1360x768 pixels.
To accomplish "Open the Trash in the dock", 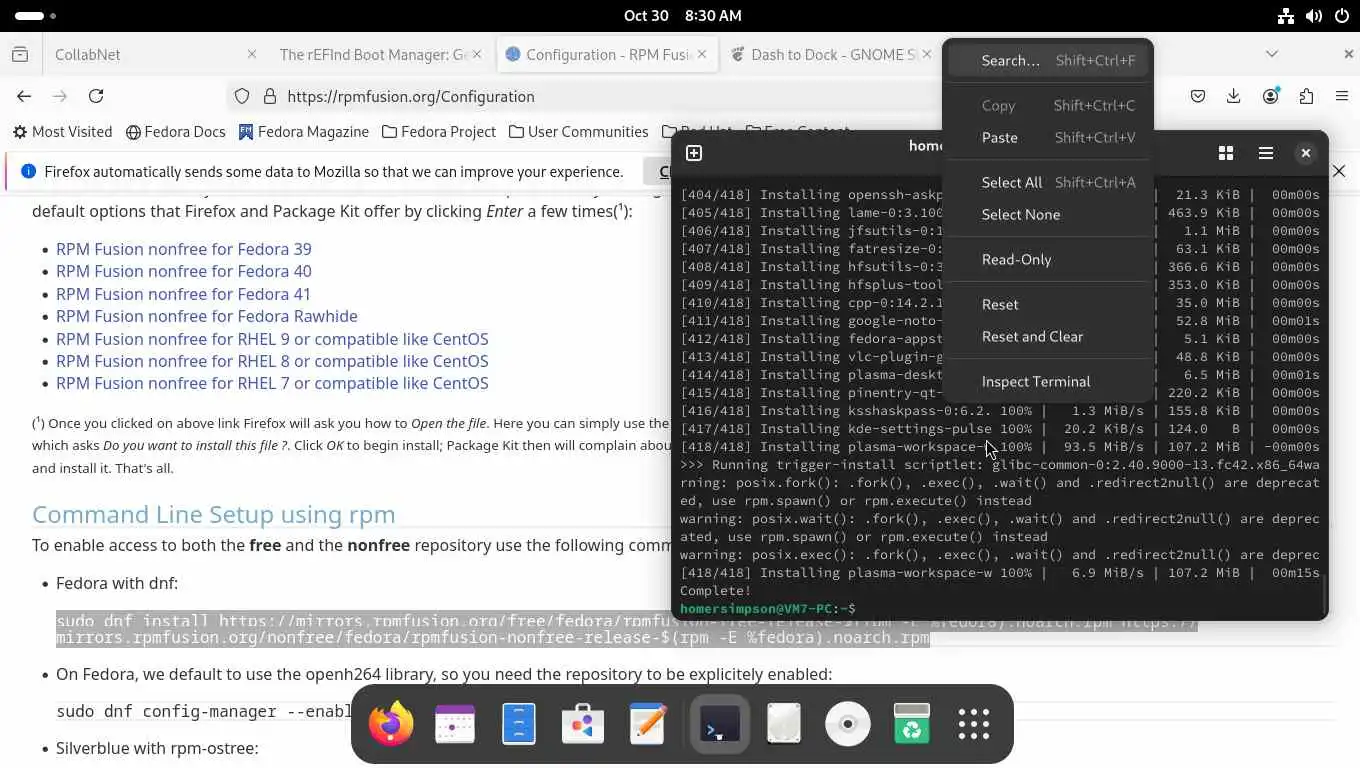I will tap(912, 724).
